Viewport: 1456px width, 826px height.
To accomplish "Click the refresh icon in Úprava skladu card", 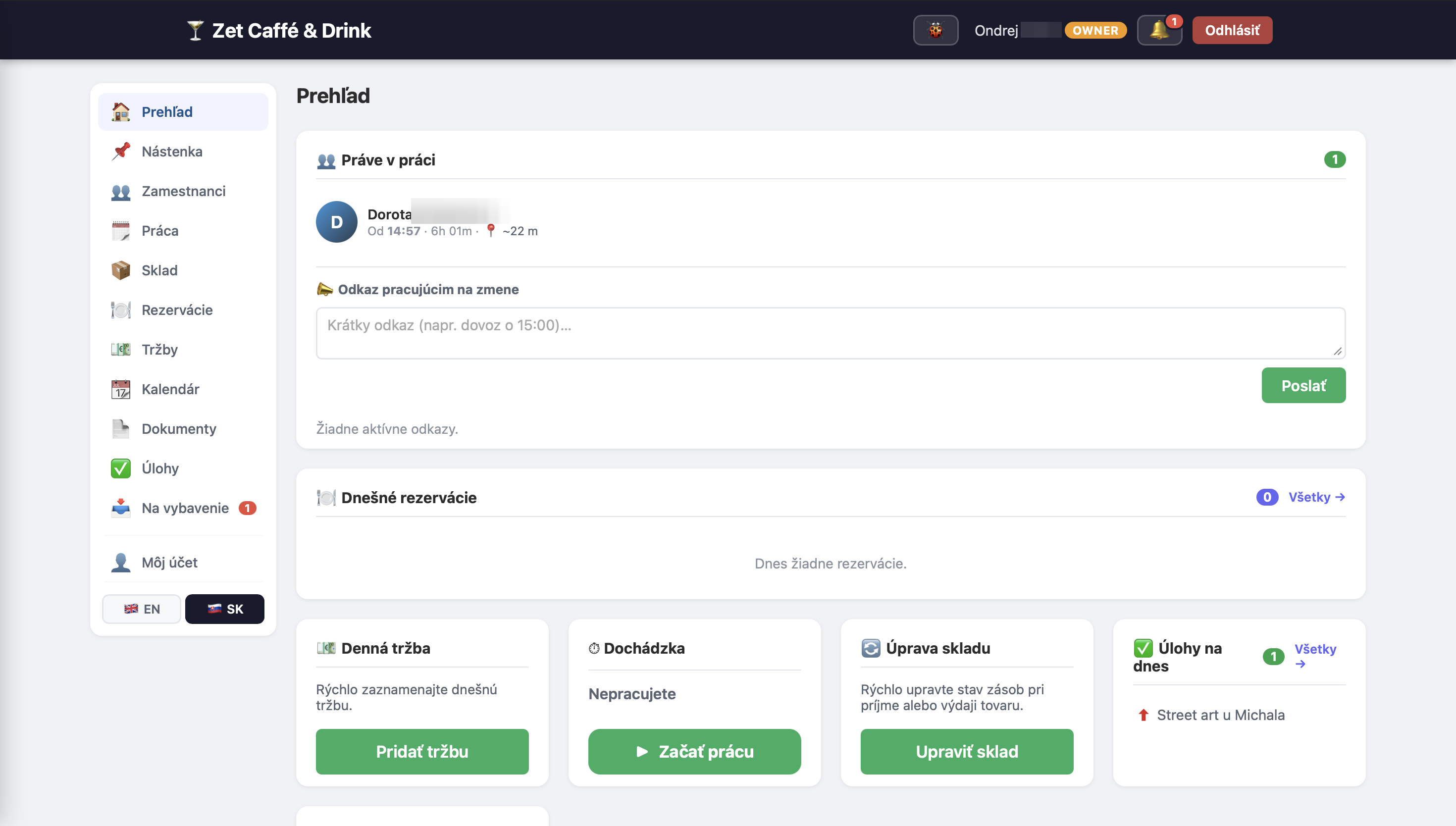I will [x=871, y=648].
